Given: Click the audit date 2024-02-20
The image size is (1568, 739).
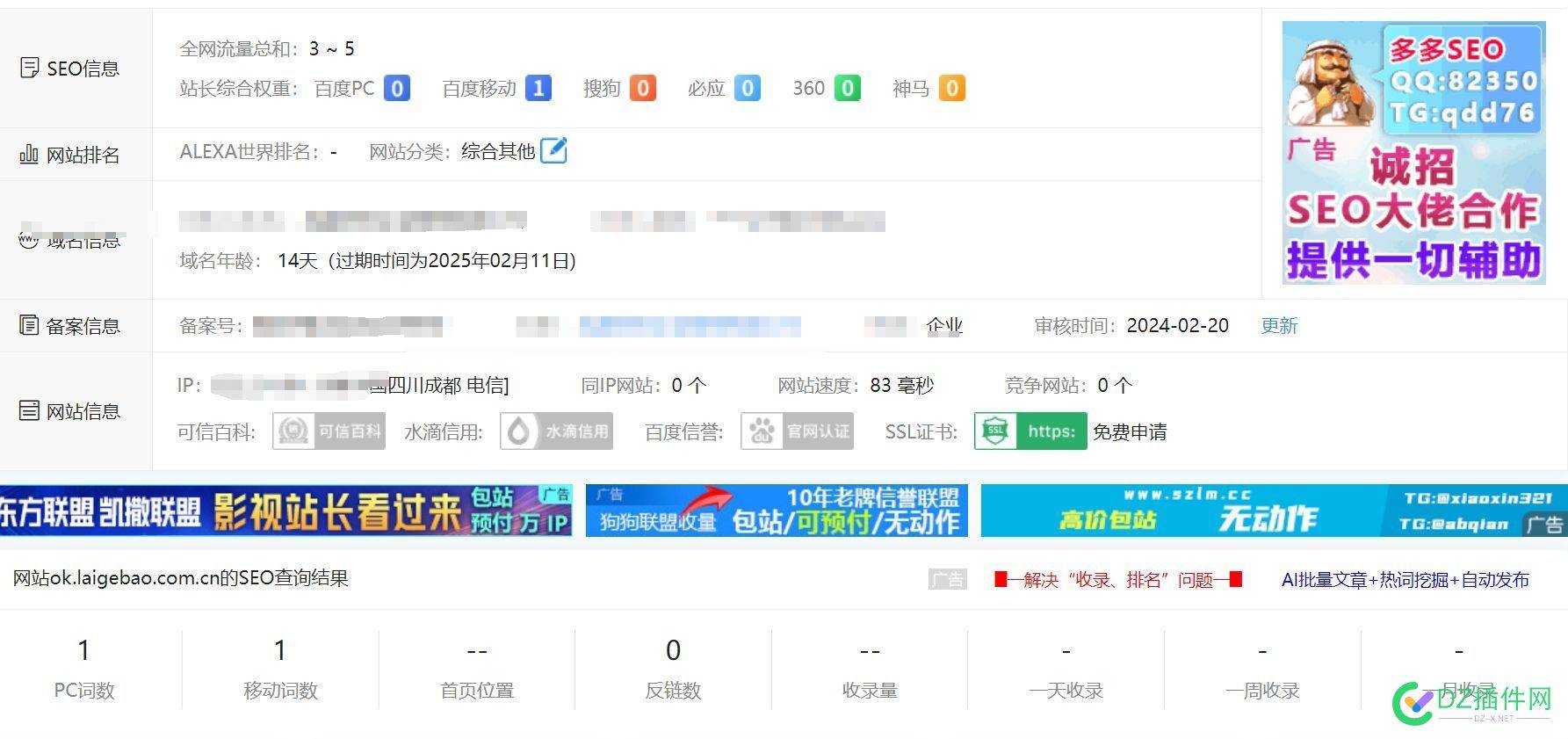Looking at the screenshot, I should coord(1178,325).
